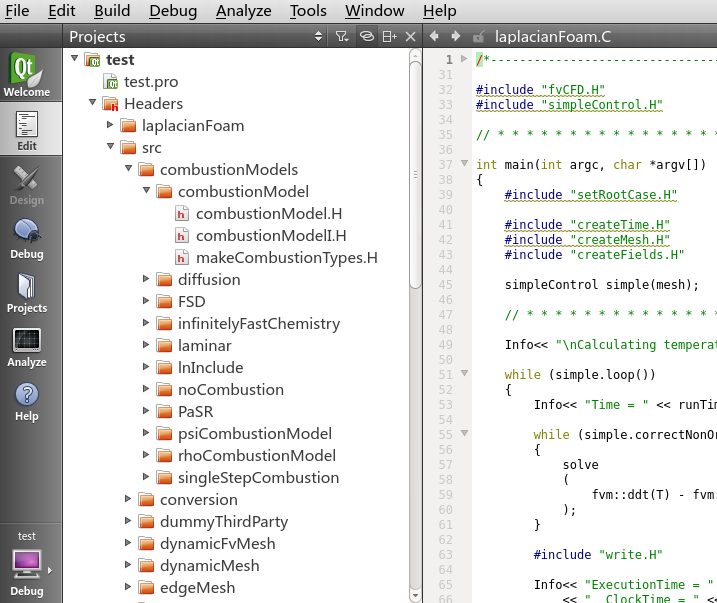The height and width of the screenshot is (603, 717).
Task: Switch to Analyze mode
Action: [27, 347]
